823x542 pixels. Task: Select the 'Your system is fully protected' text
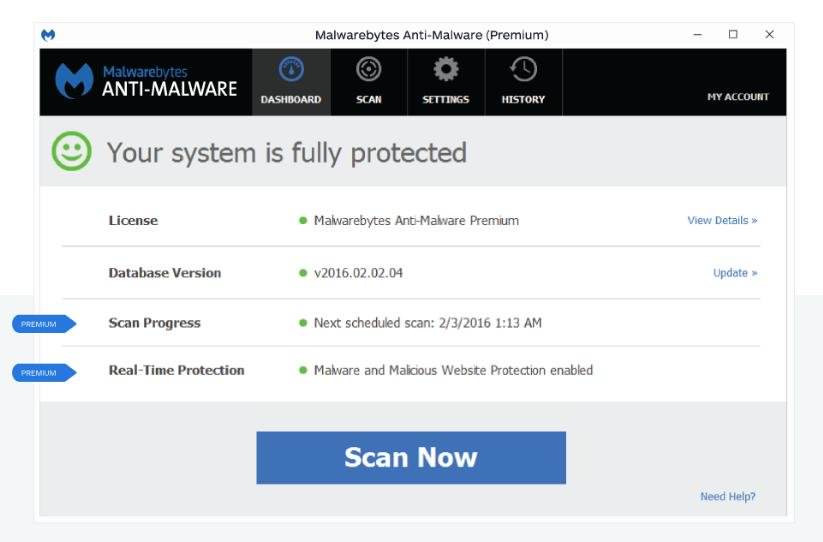287,153
